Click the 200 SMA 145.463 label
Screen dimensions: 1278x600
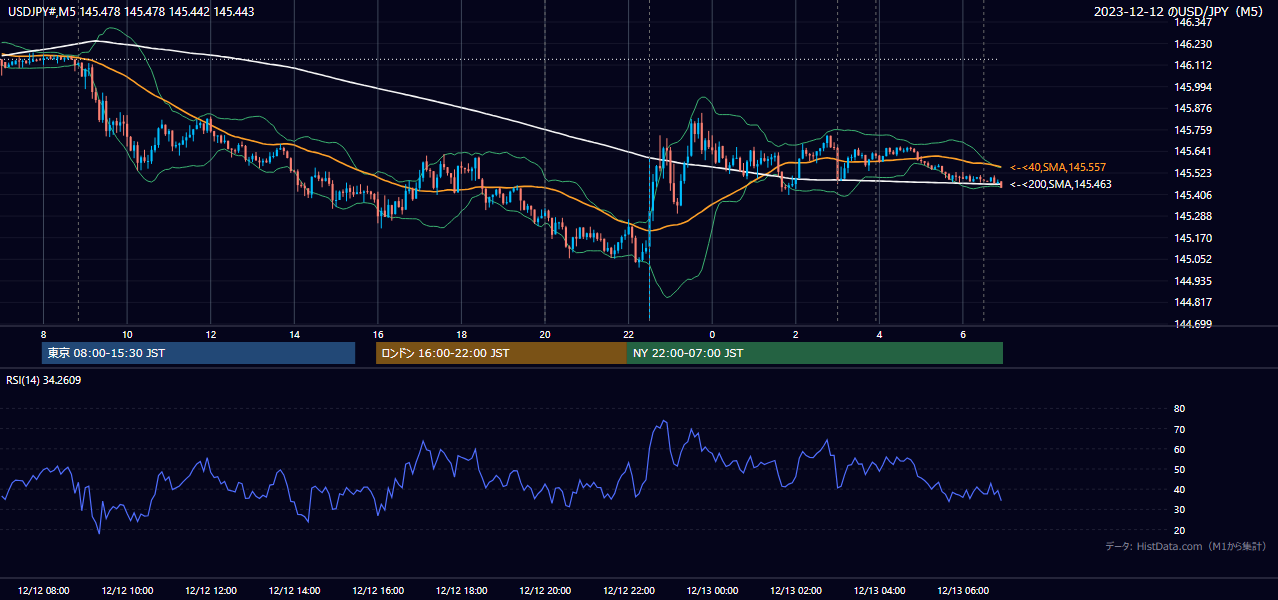pos(1061,184)
